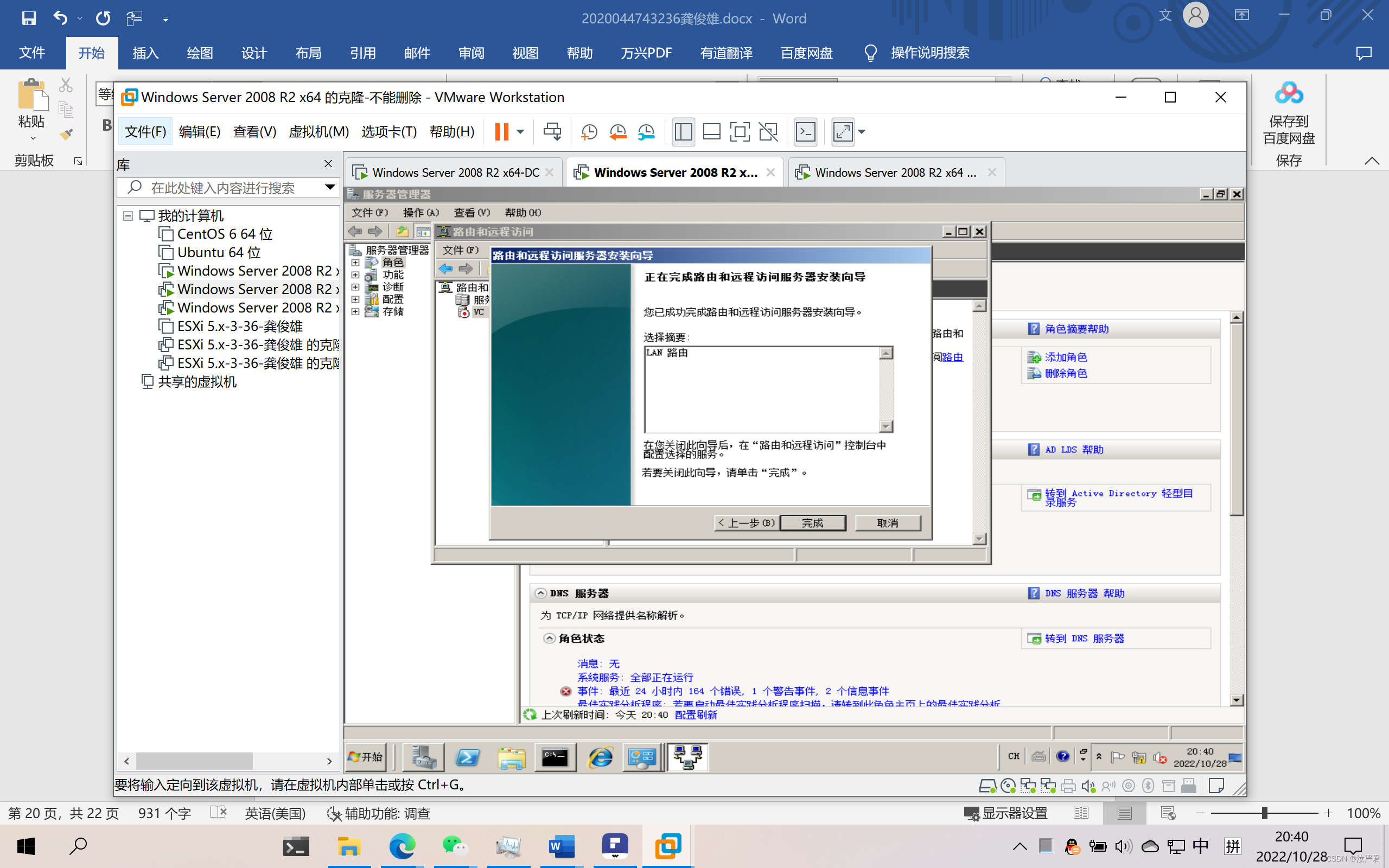Screen dimensions: 1389x868
Task: Click the VMware full screen mode icon
Action: tap(740, 132)
